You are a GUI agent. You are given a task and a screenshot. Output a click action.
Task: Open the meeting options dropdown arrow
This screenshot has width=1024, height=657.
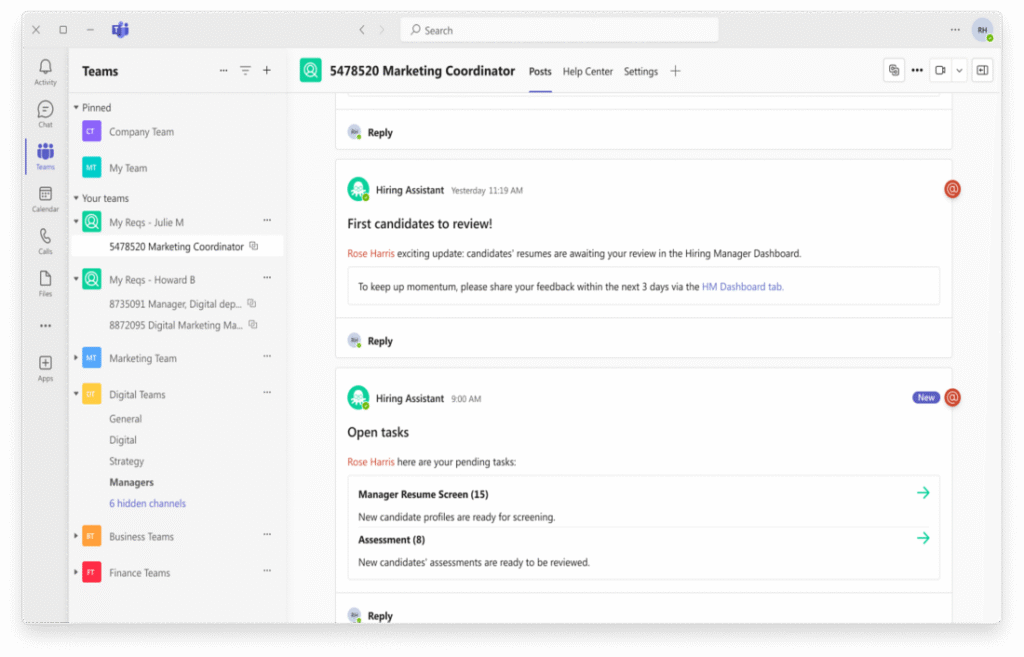(959, 70)
